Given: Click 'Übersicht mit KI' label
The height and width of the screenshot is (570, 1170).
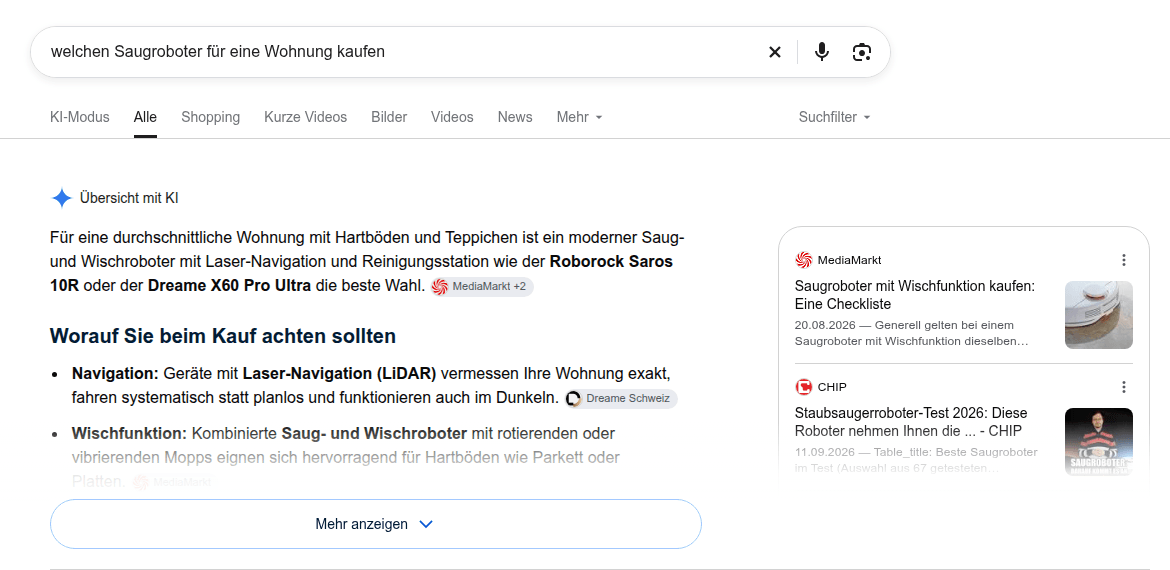Looking at the screenshot, I should click(129, 198).
